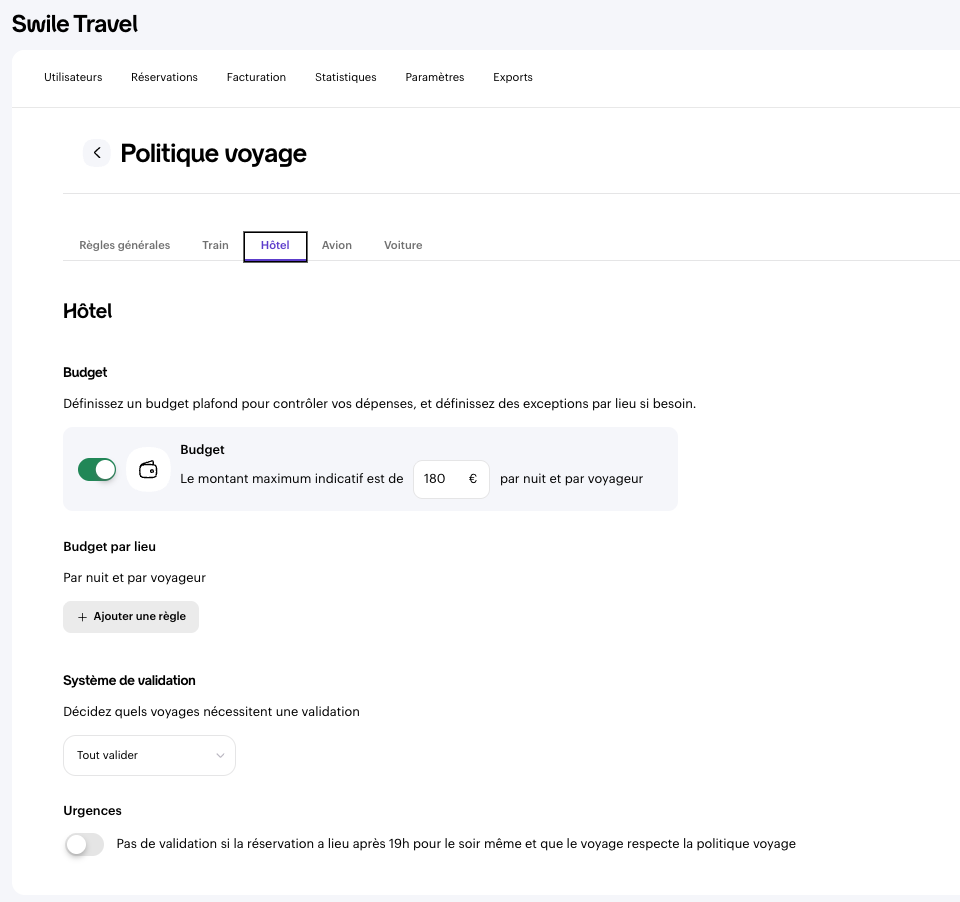Open the Facturation section
This screenshot has height=902, width=960.
pyautogui.click(x=256, y=77)
